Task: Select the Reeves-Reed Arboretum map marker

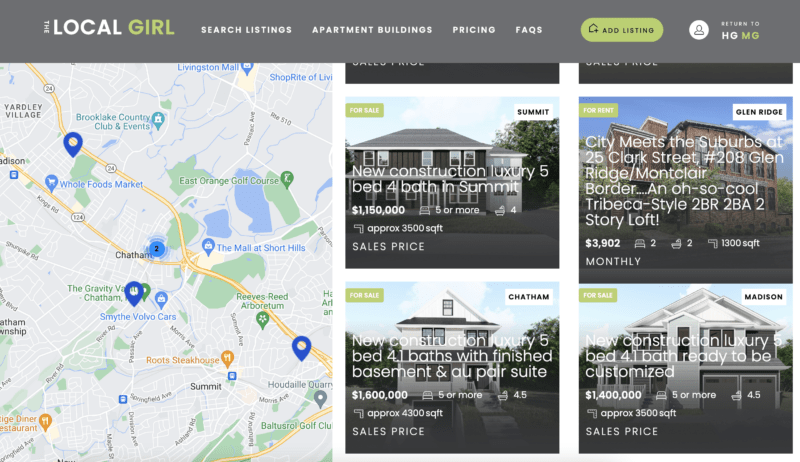Action: (x=262, y=320)
